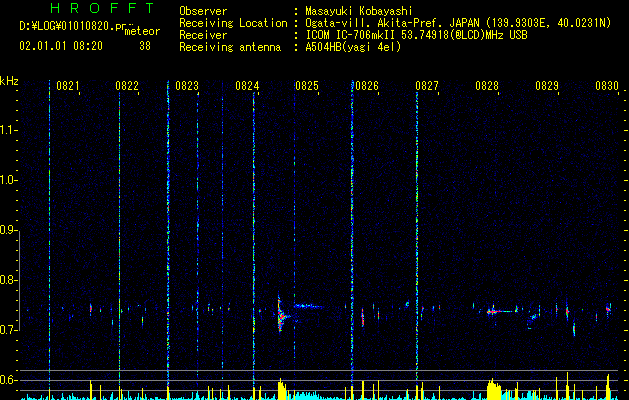Click the HROFFT title text

pos(102,8)
